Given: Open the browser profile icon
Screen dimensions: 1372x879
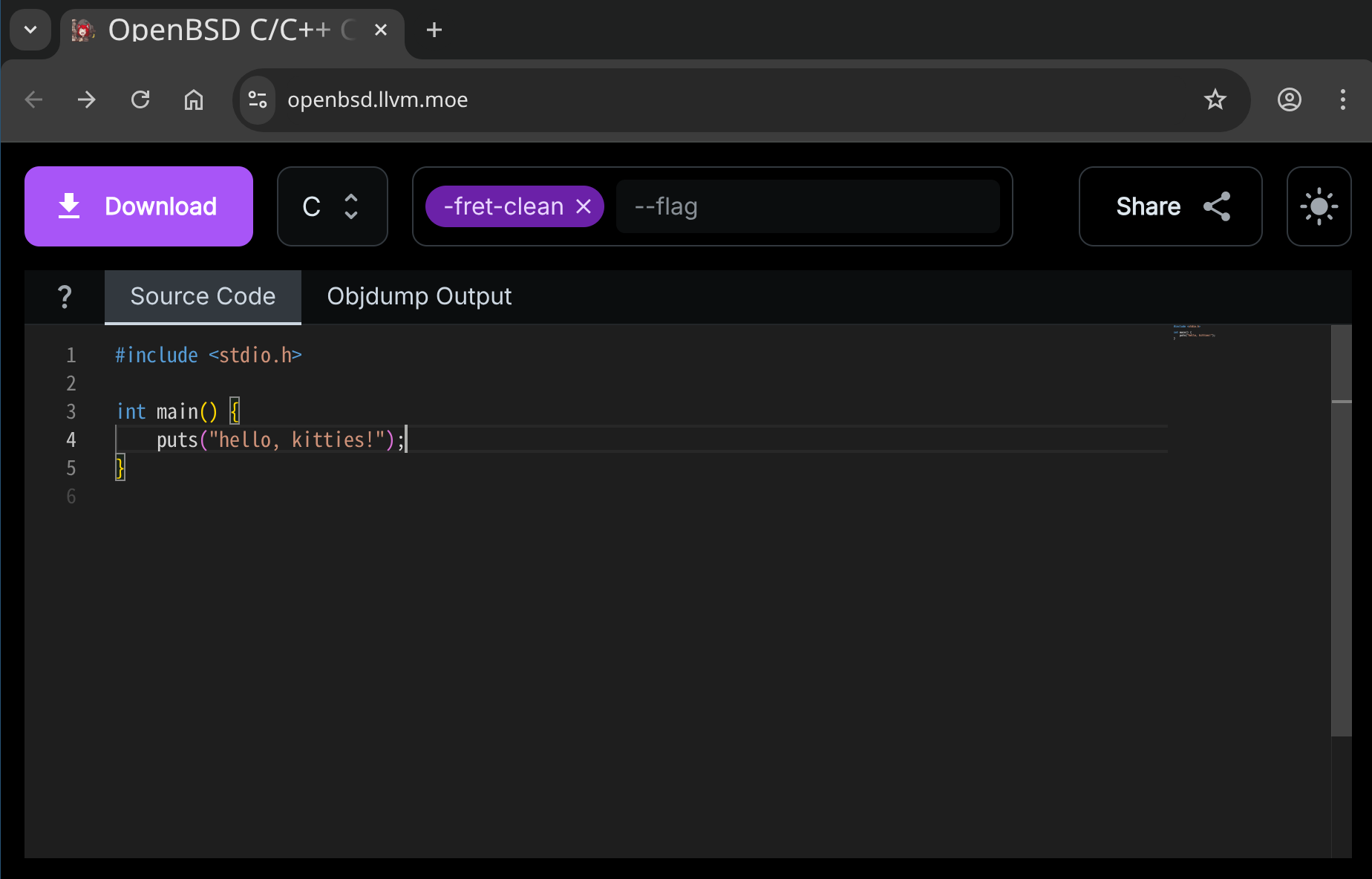Looking at the screenshot, I should coord(1290,99).
